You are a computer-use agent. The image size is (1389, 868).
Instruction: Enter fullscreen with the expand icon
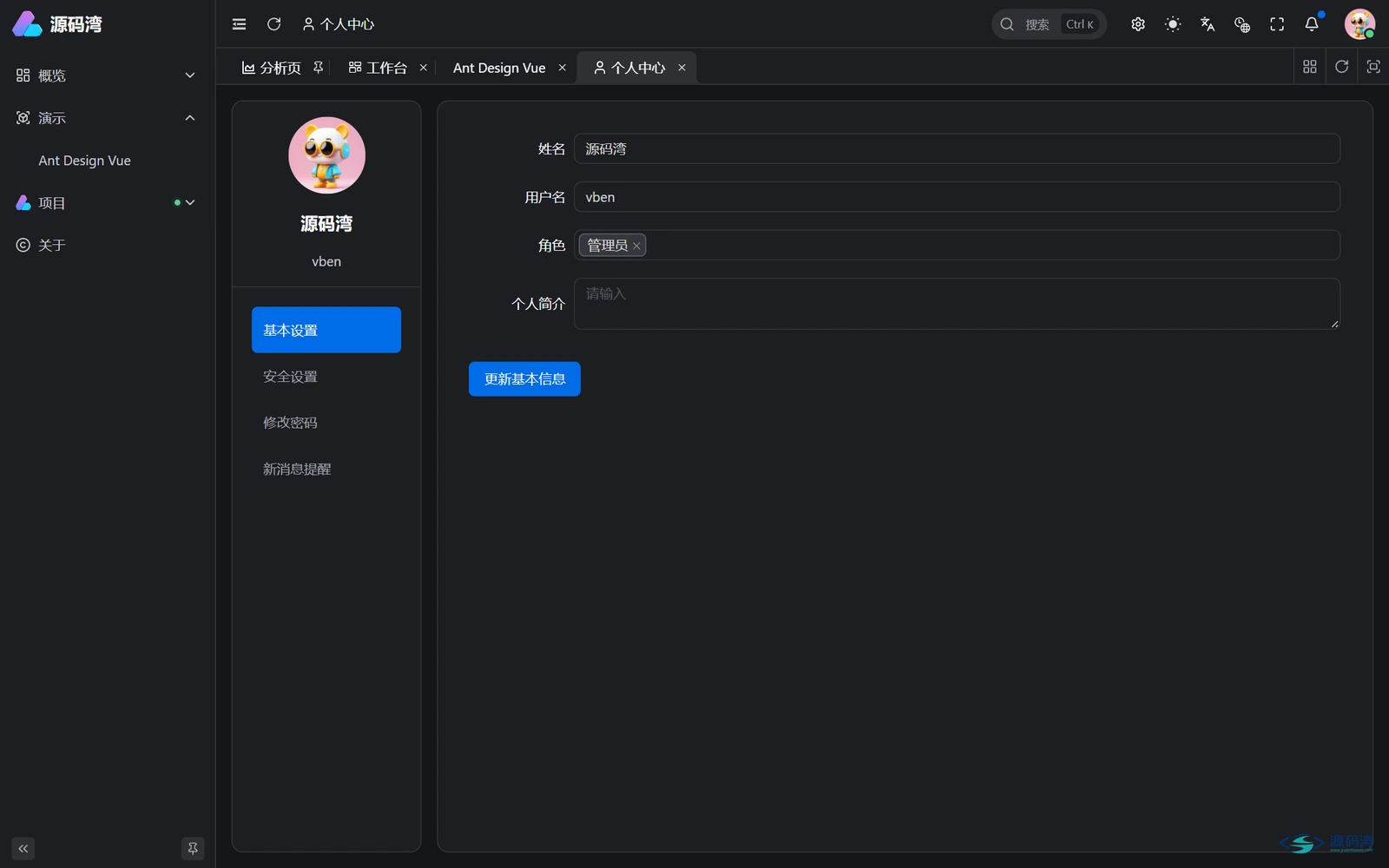[1277, 24]
